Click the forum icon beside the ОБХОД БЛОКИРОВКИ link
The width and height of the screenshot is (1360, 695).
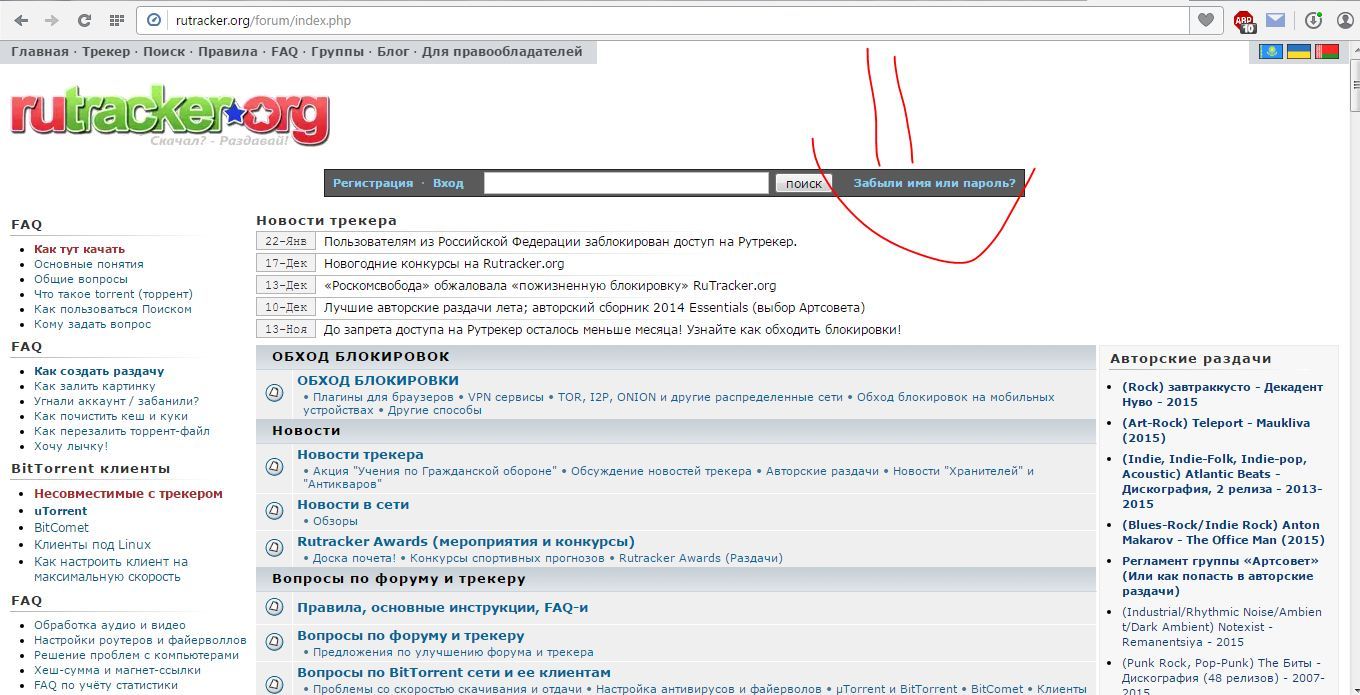(x=275, y=393)
